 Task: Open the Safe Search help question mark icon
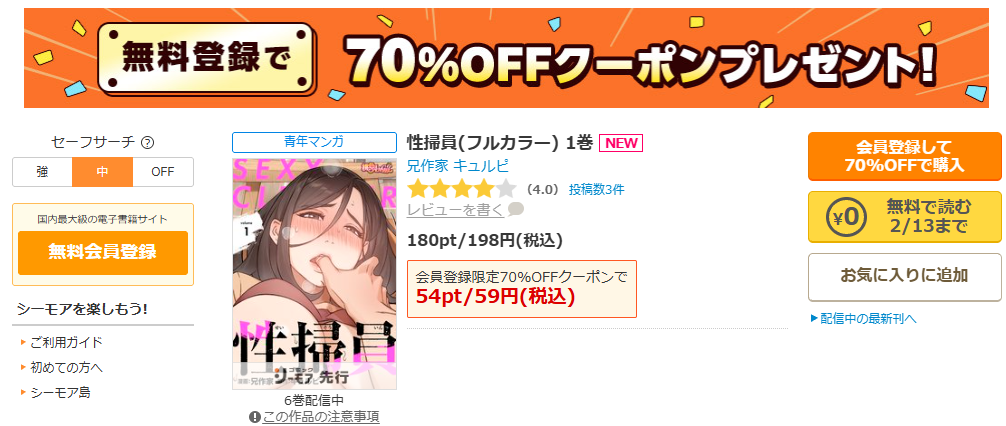click(148, 142)
